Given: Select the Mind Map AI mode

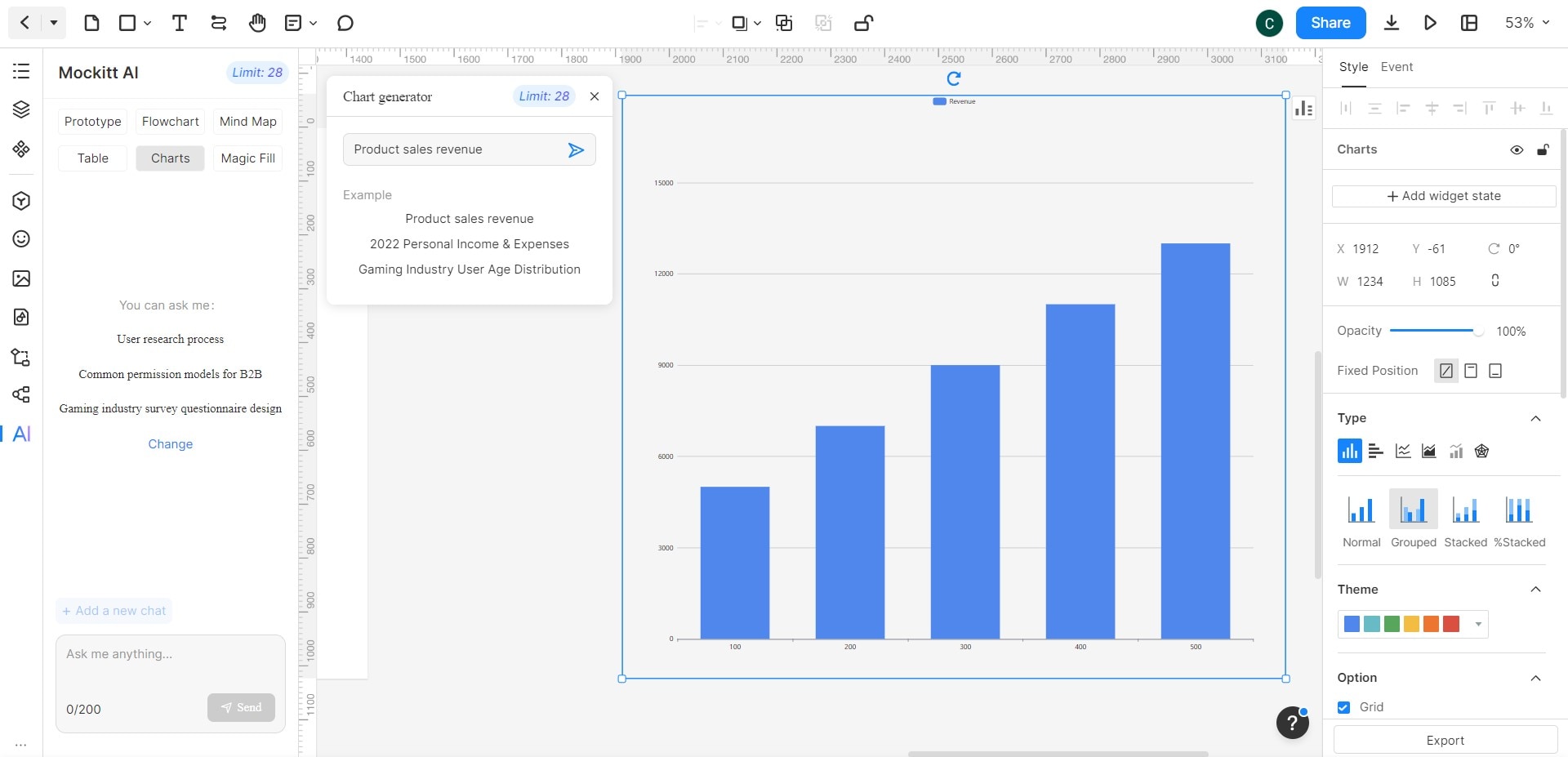Looking at the screenshot, I should coord(247,122).
